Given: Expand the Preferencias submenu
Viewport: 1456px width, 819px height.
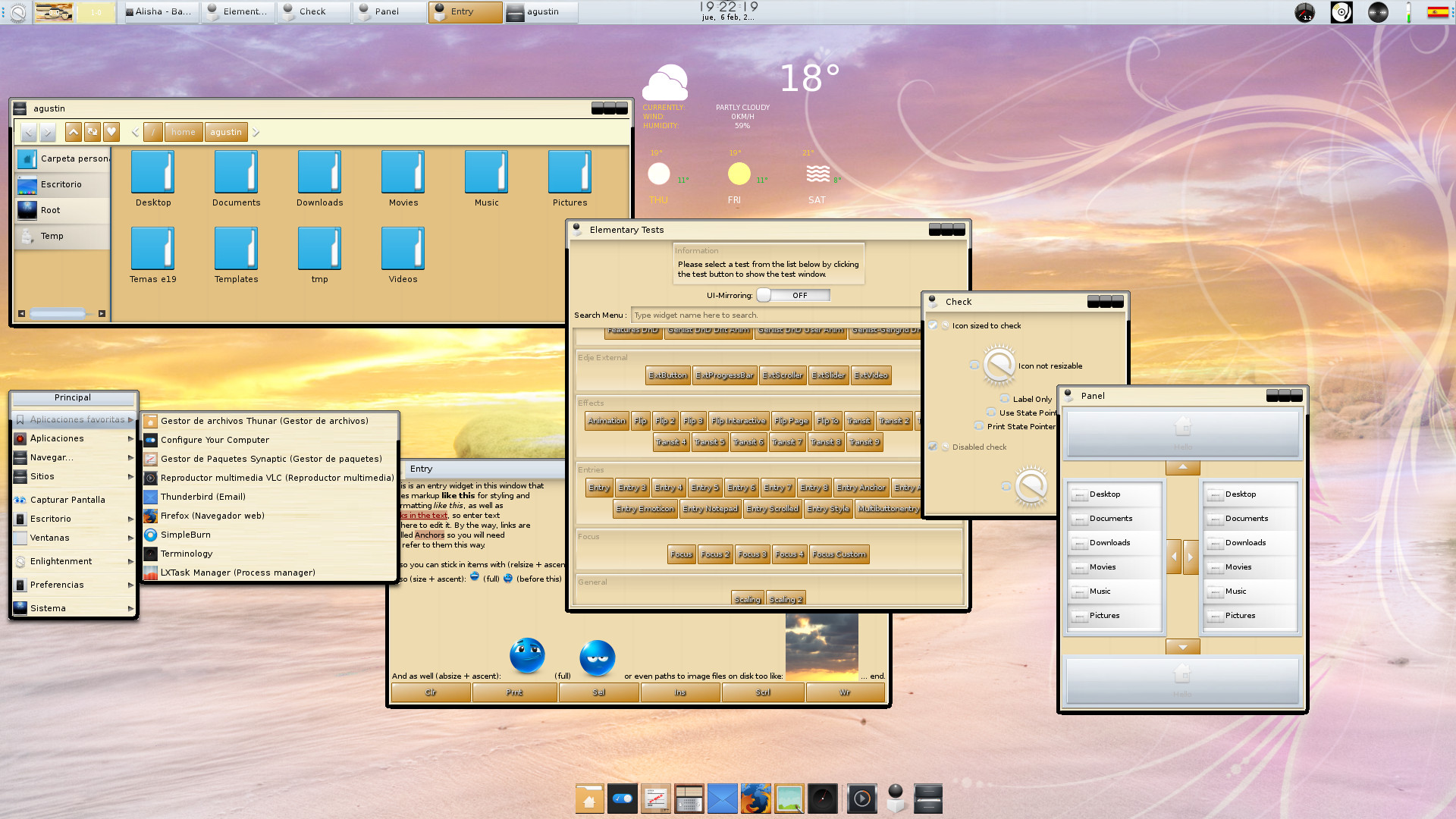Looking at the screenshot, I should coord(74,585).
